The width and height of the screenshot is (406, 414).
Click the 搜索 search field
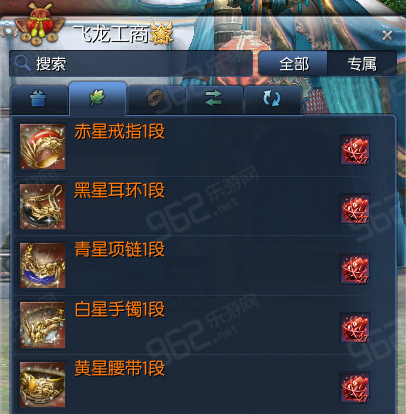(x=131, y=64)
